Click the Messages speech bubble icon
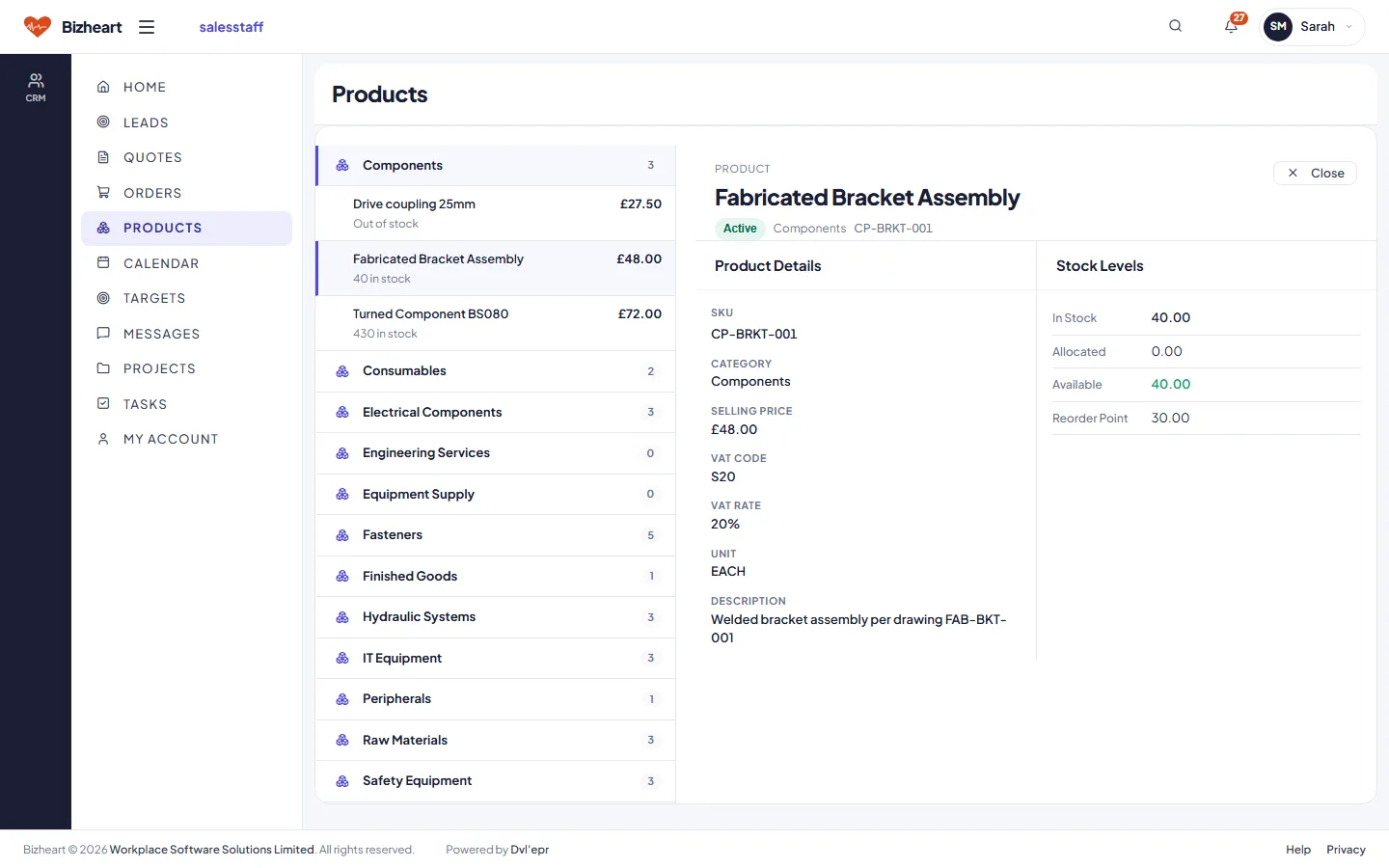 coord(103,333)
